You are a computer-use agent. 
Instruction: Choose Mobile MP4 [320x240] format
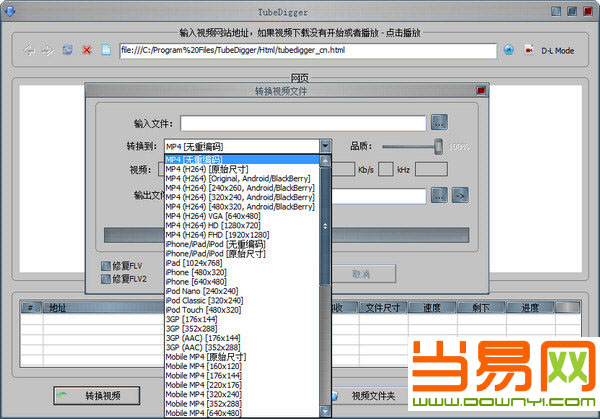pyautogui.click(x=242, y=394)
